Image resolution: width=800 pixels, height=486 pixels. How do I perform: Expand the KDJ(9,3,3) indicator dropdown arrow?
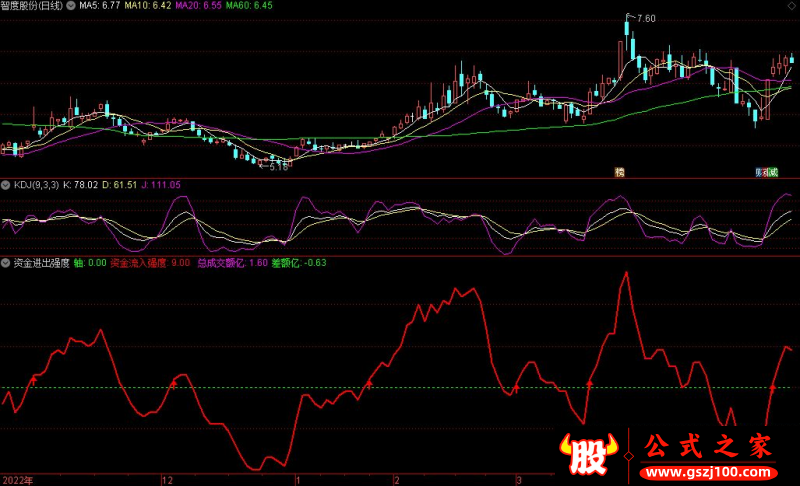pos(6,185)
